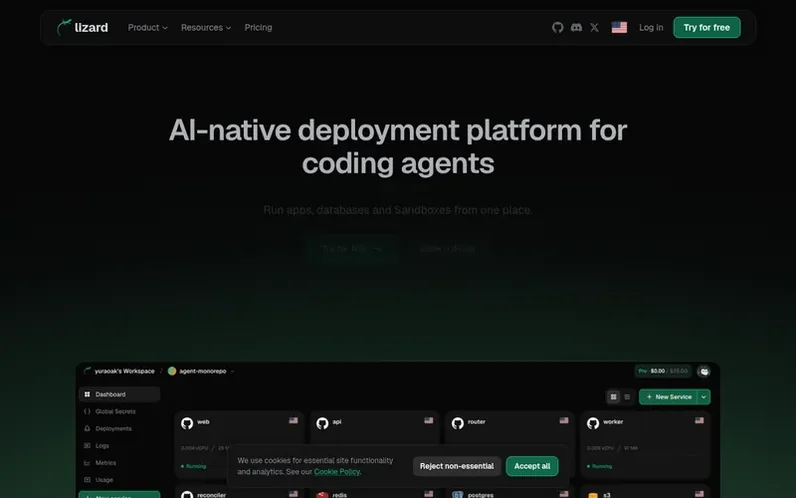Expand the Product menu
Image resolution: width=796 pixels, height=498 pixels.
click(147, 27)
